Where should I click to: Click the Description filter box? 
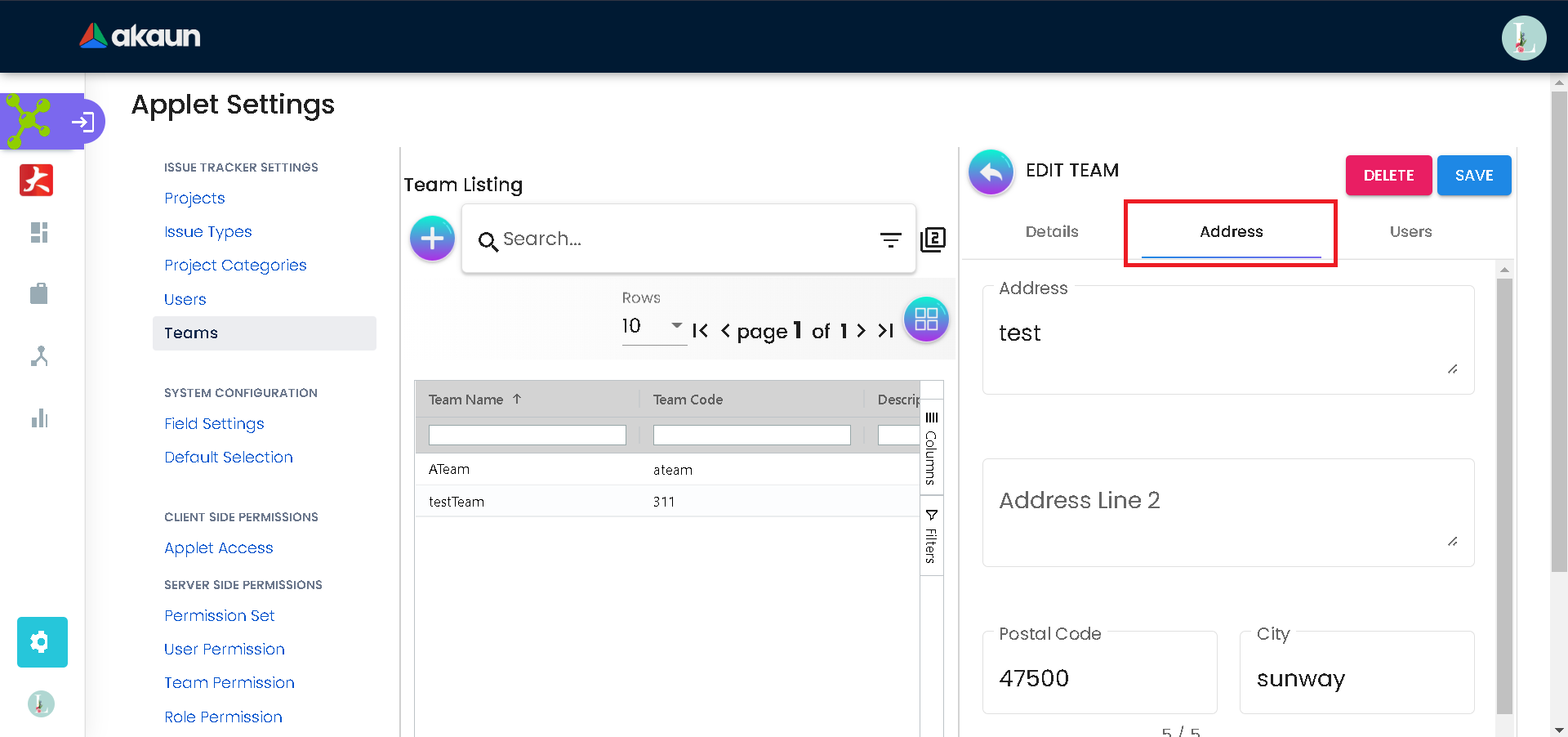pos(898,435)
